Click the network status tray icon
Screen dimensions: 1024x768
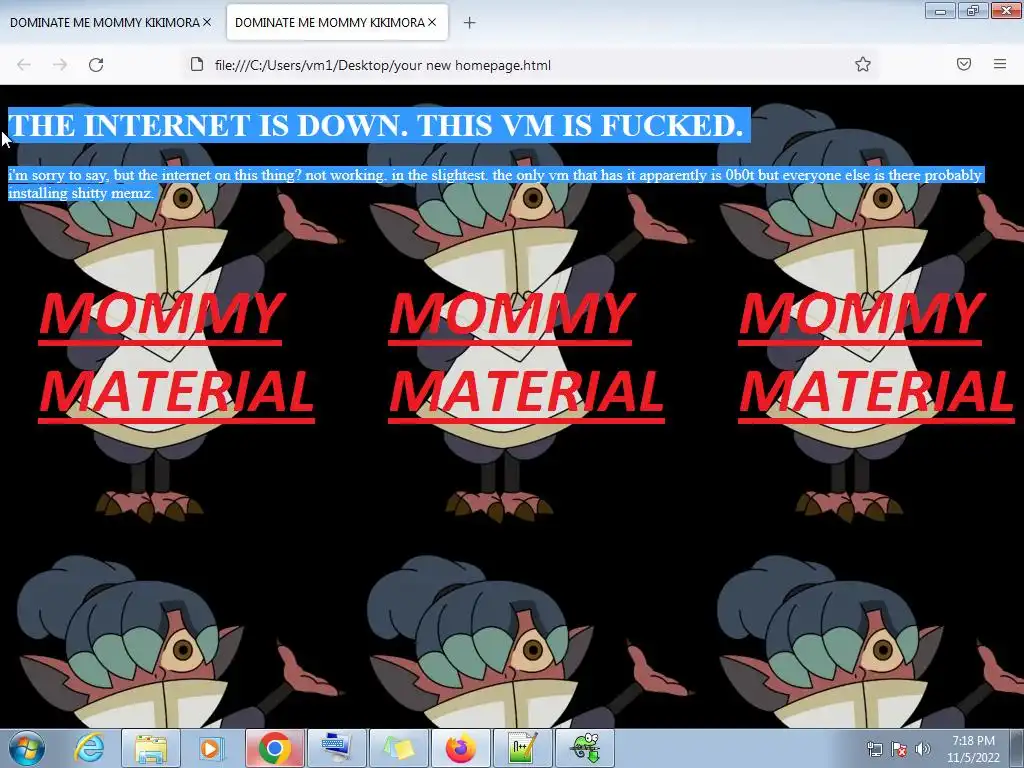tap(874, 749)
